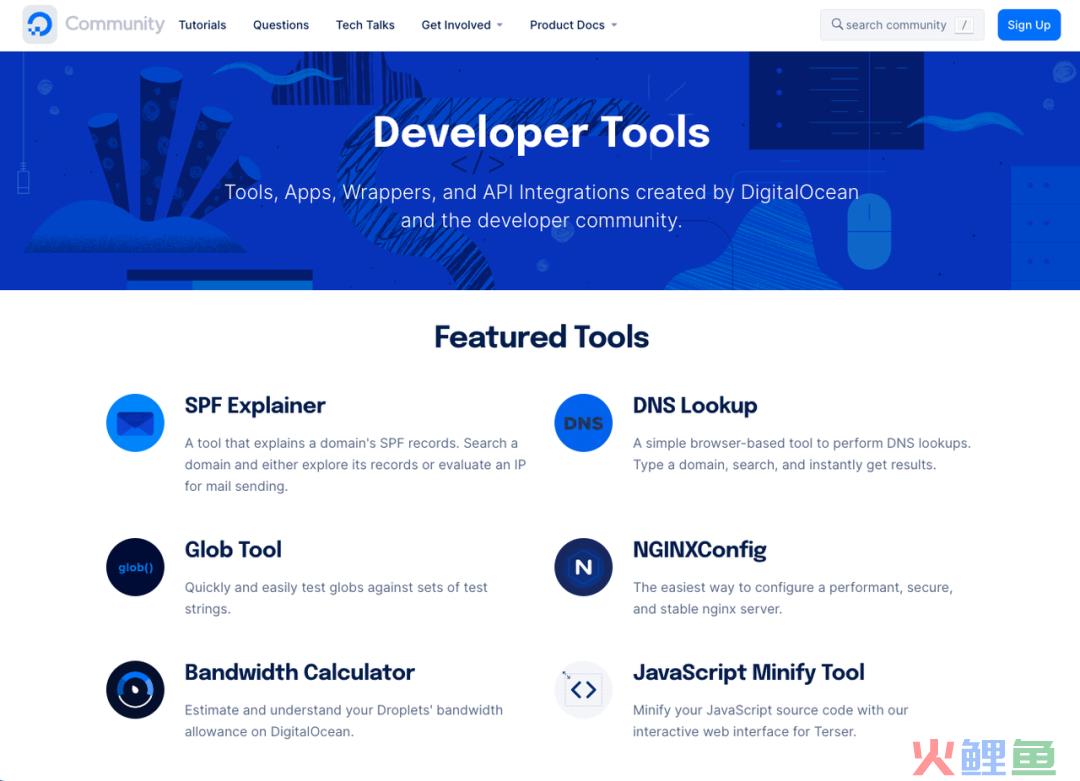Image resolution: width=1080 pixels, height=781 pixels.
Task: Click the DNS Lookup description text
Action: pos(802,454)
